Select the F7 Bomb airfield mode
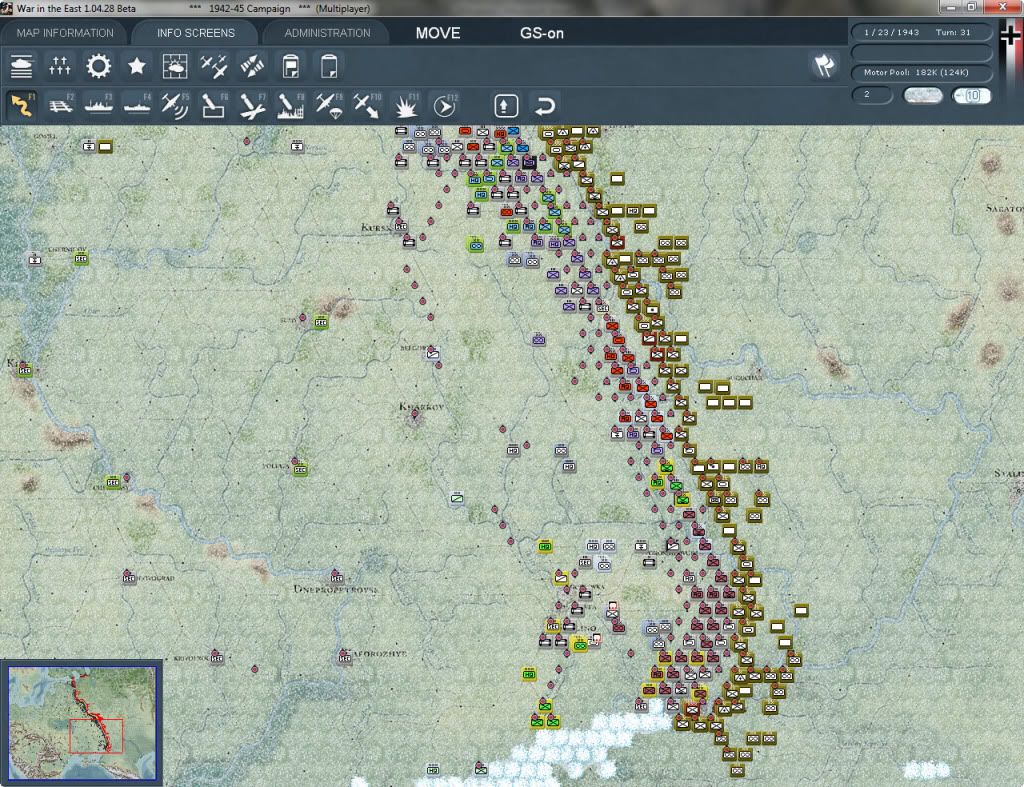1024x787 pixels. point(252,106)
